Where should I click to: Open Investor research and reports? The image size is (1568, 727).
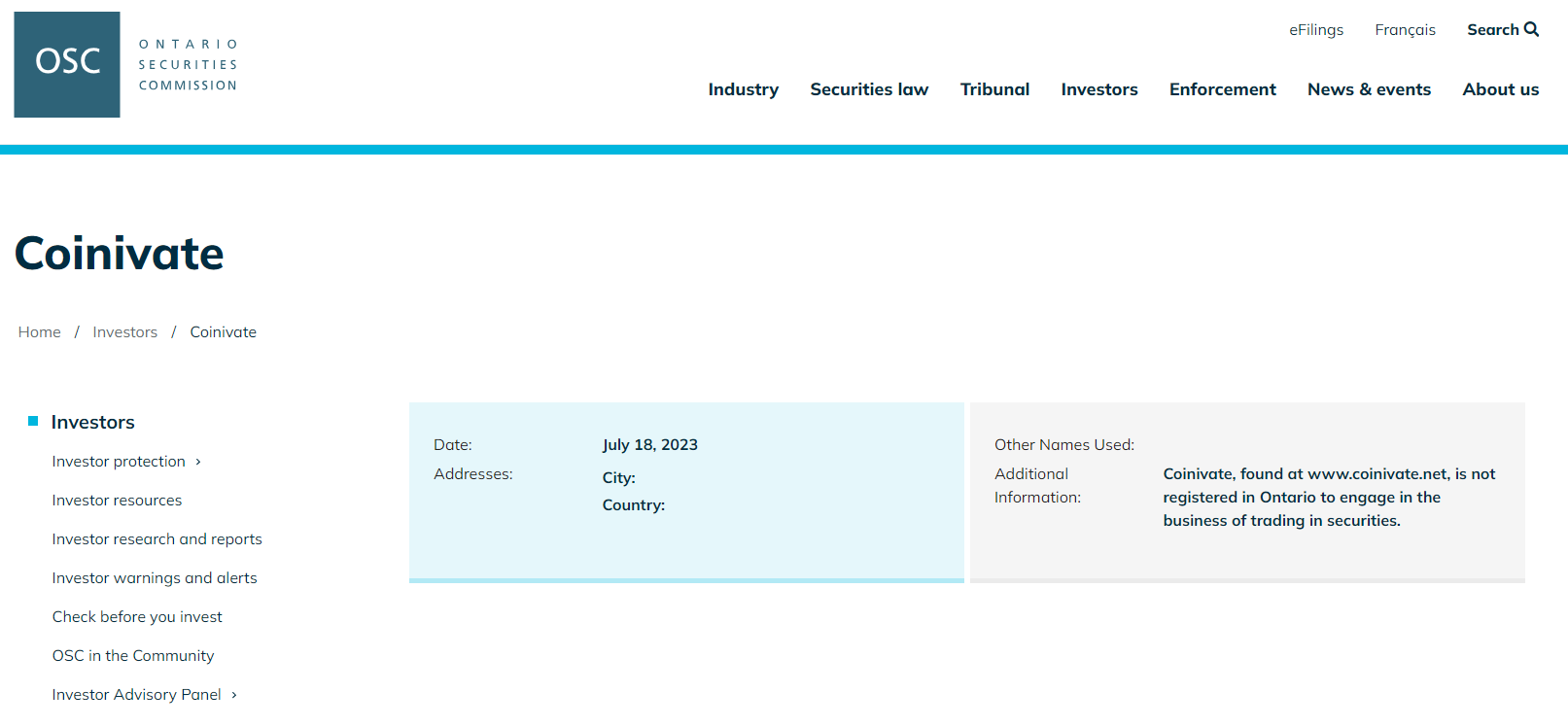click(x=157, y=539)
